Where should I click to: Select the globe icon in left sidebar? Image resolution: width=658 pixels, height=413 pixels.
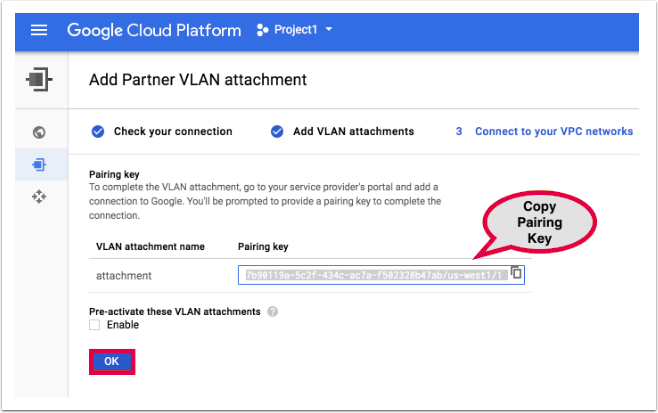click(40, 131)
